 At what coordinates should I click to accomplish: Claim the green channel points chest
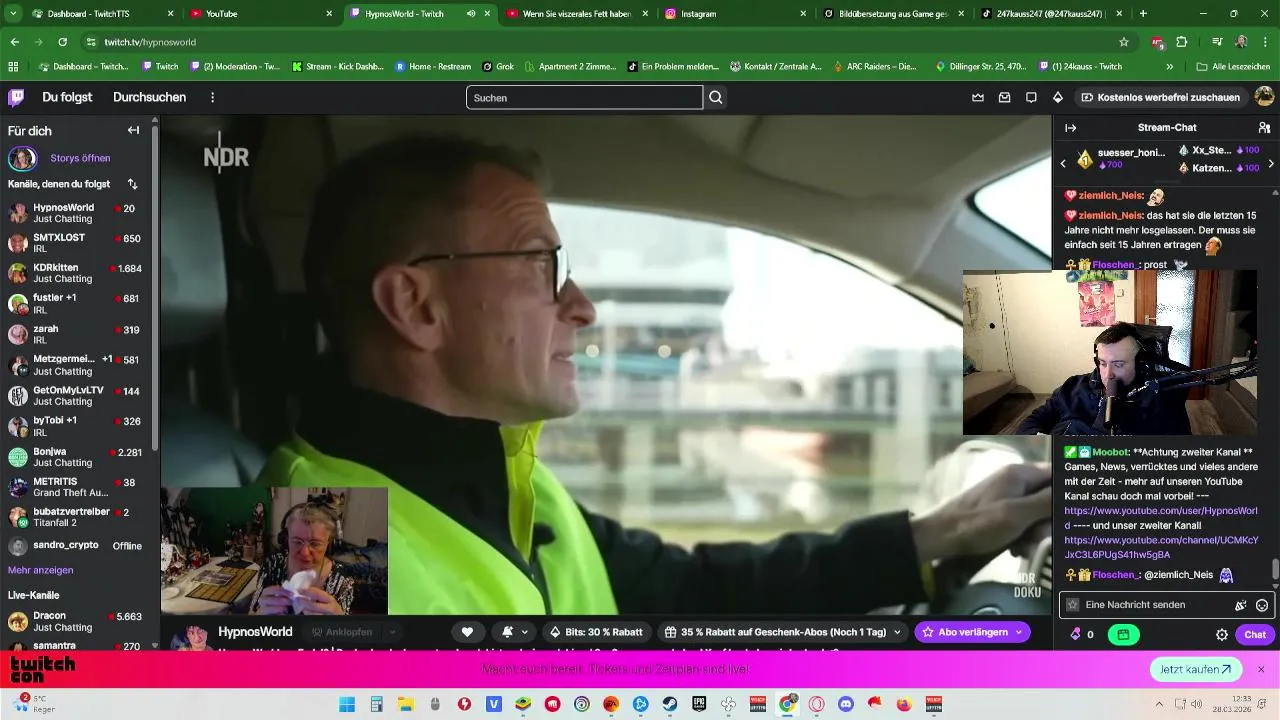[1123, 634]
